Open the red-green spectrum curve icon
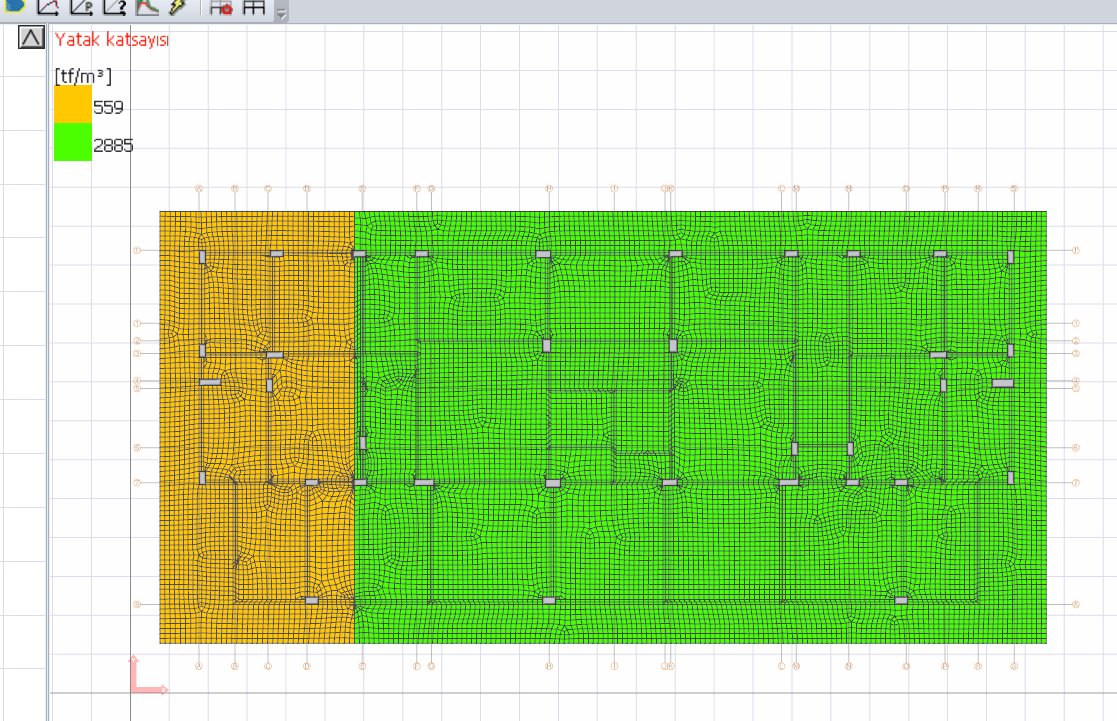The width and height of the screenshot is (1117, 721). [x=147, y=7]
